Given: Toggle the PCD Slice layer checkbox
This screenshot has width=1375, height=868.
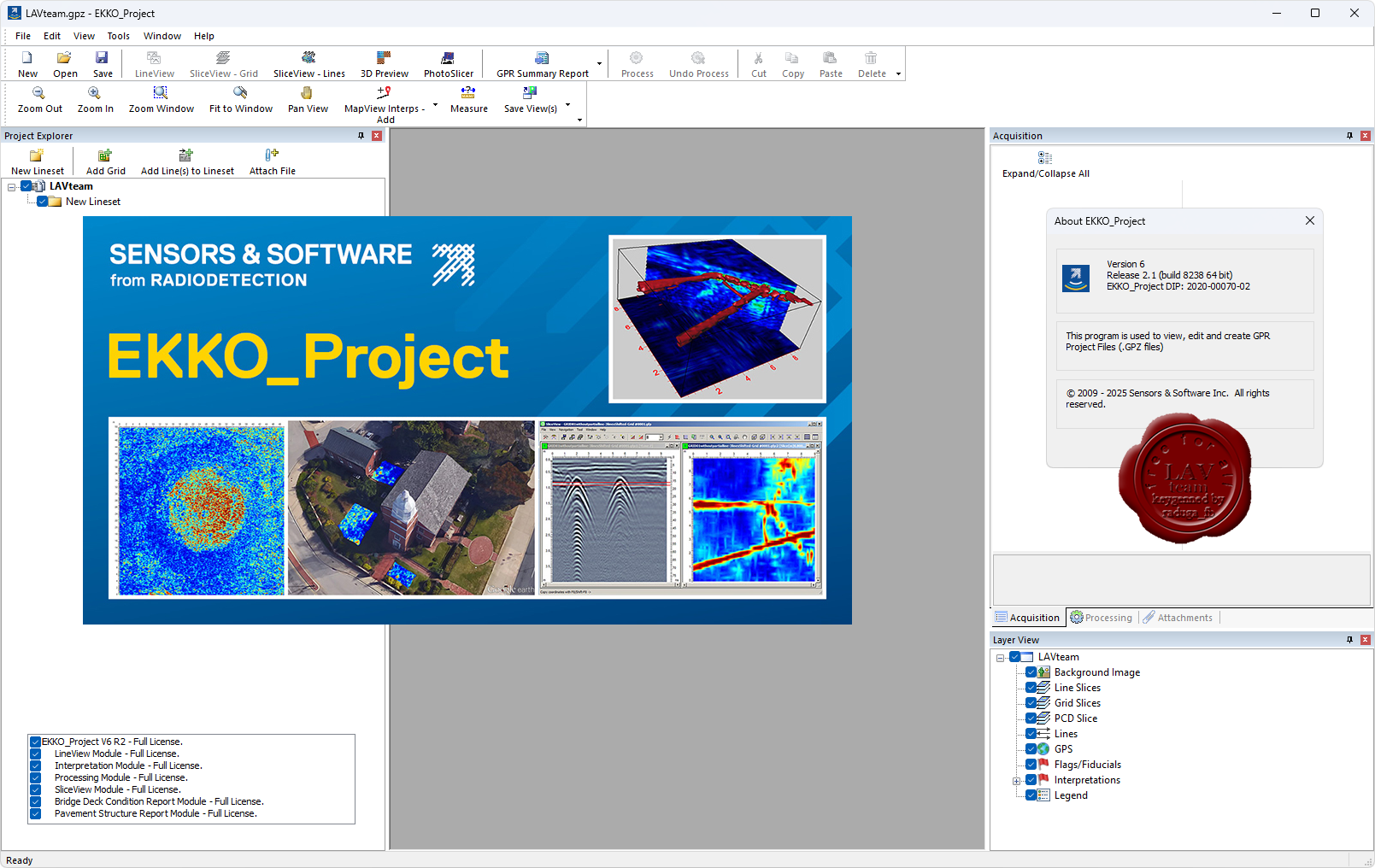Looking at the screenshot, I should pyautogui.click(x=1031, y=718).
